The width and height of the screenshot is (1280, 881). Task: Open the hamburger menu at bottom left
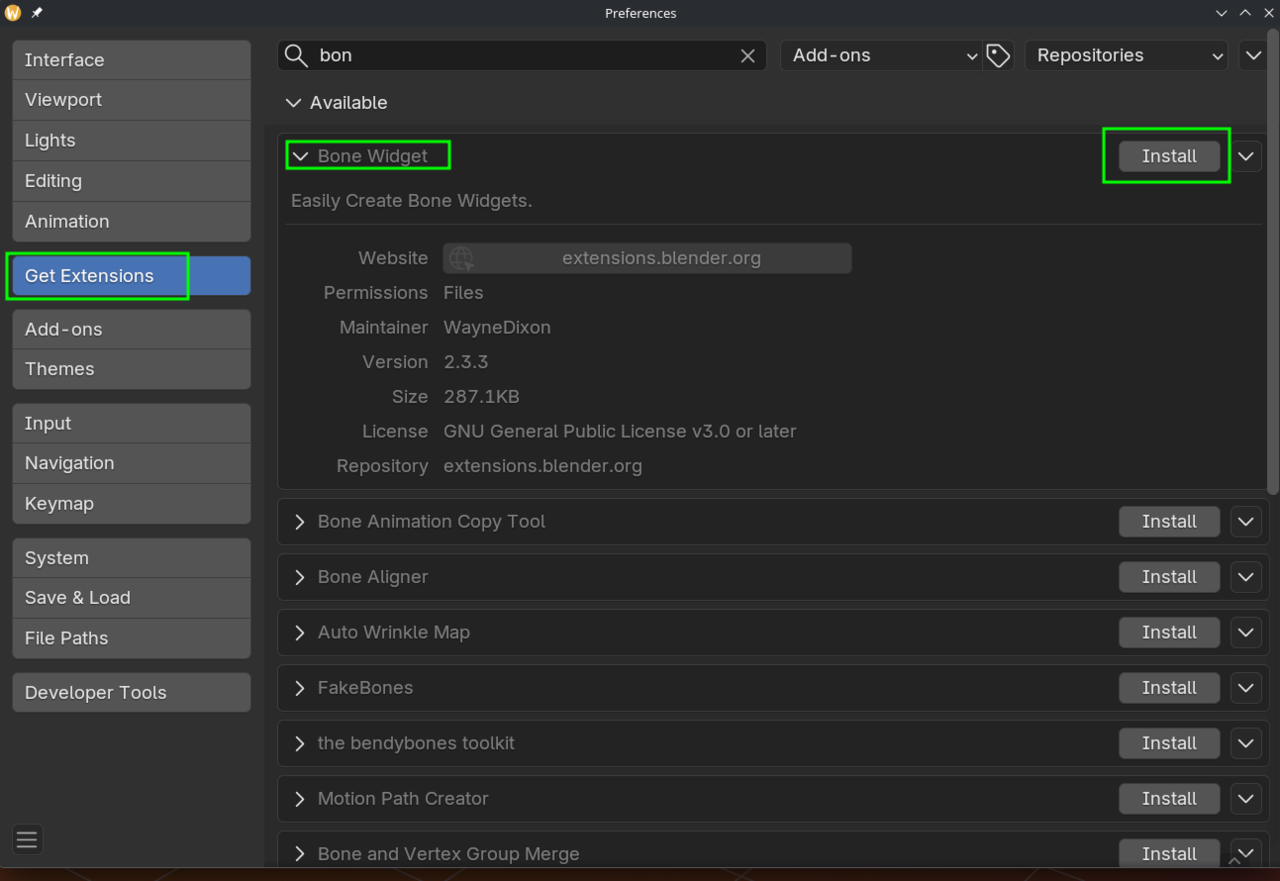click(x=27, y=839)
